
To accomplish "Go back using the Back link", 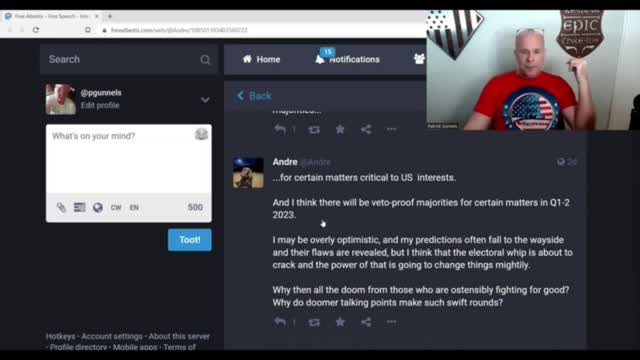I will 254,96.
